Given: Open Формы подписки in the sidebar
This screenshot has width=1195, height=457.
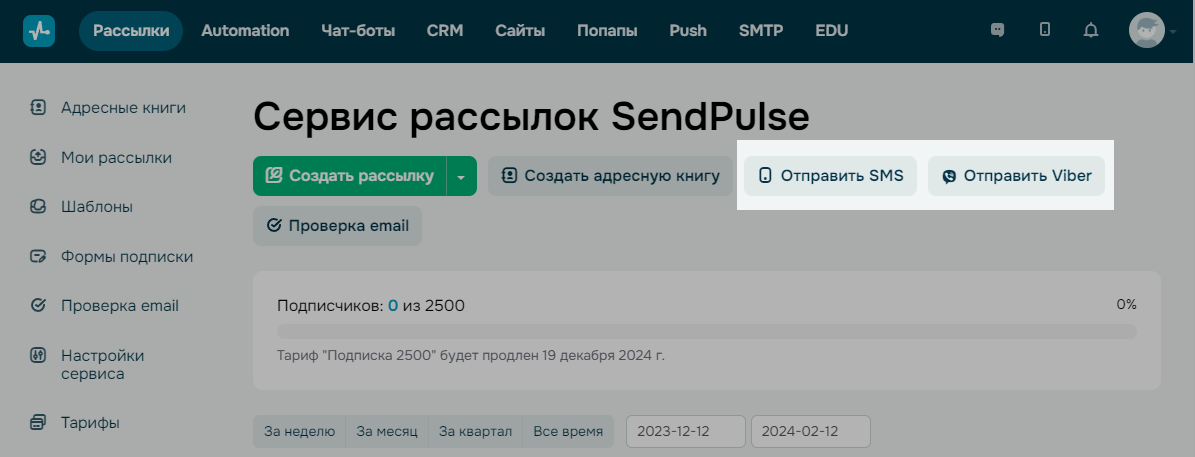Looking at the screenshot, I should (127, 257).
